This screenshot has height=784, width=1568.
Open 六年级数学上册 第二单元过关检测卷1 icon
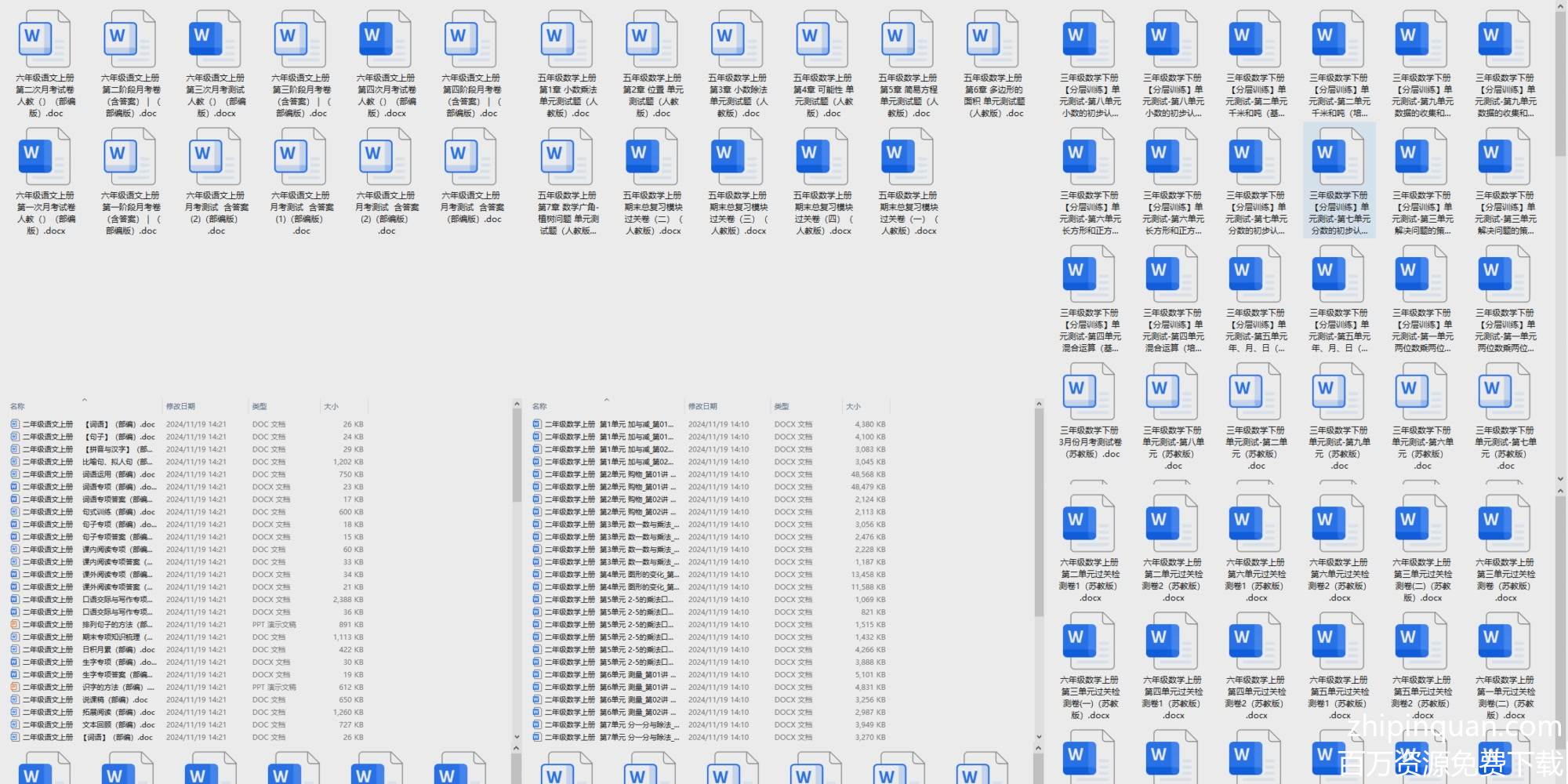coord(1089,524)
